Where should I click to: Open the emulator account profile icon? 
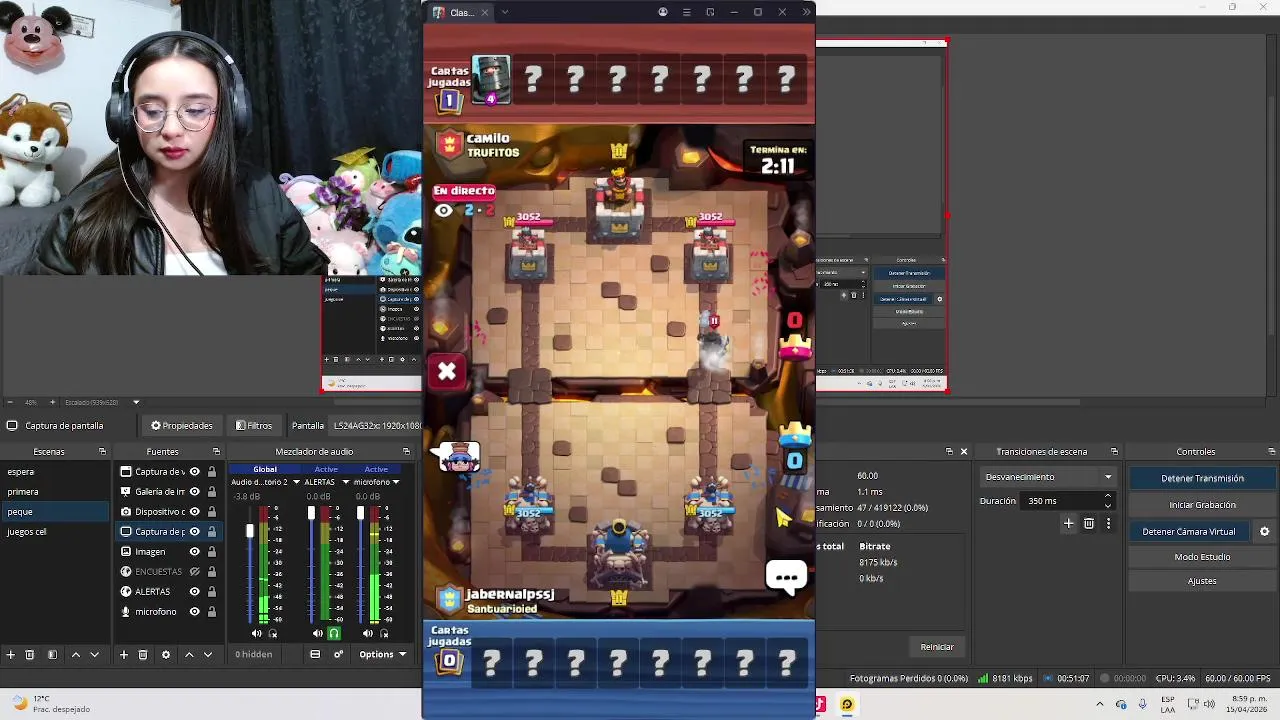click(x=662, y=12)
